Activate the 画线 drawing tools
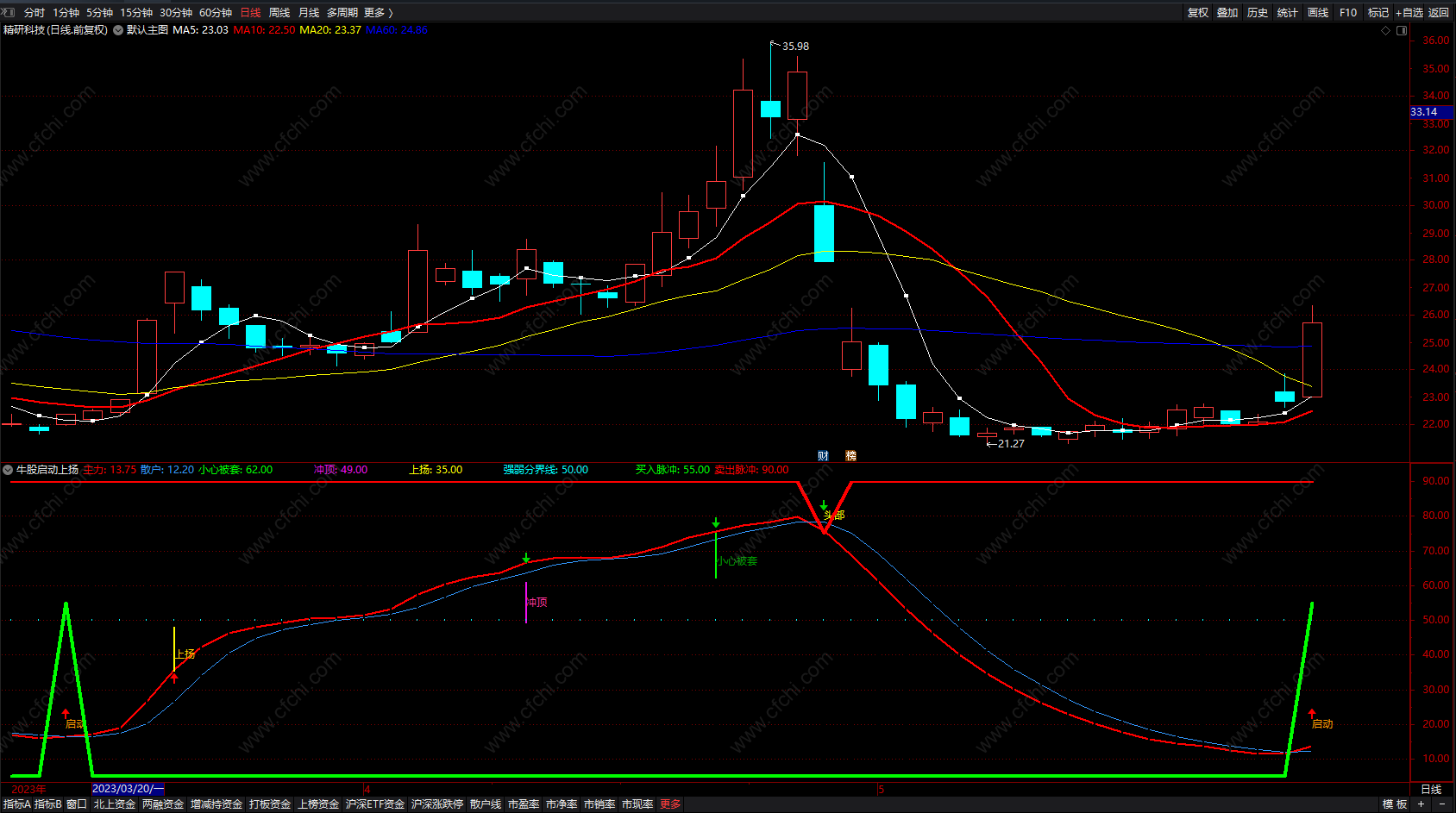 pos(1318,13)
